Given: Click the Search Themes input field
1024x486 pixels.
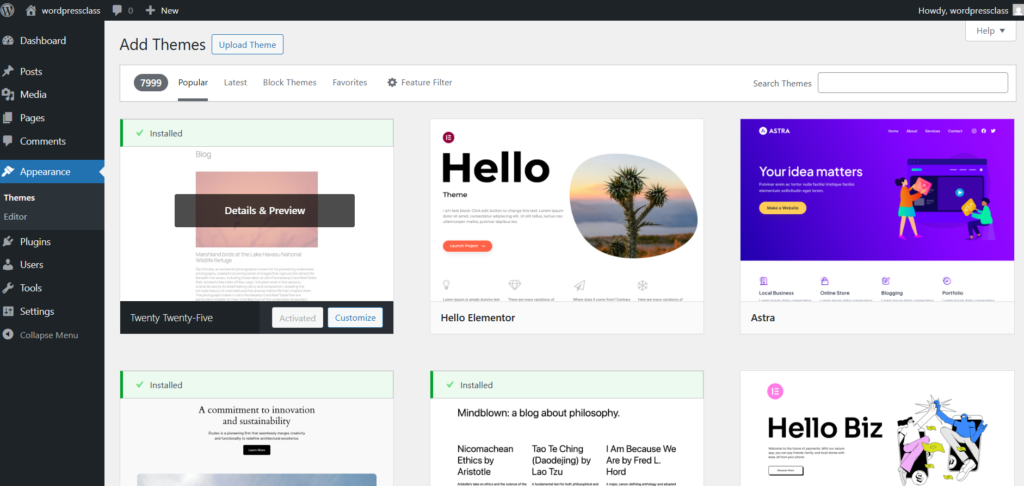Looking at the screenshot, I should point(912,83).
